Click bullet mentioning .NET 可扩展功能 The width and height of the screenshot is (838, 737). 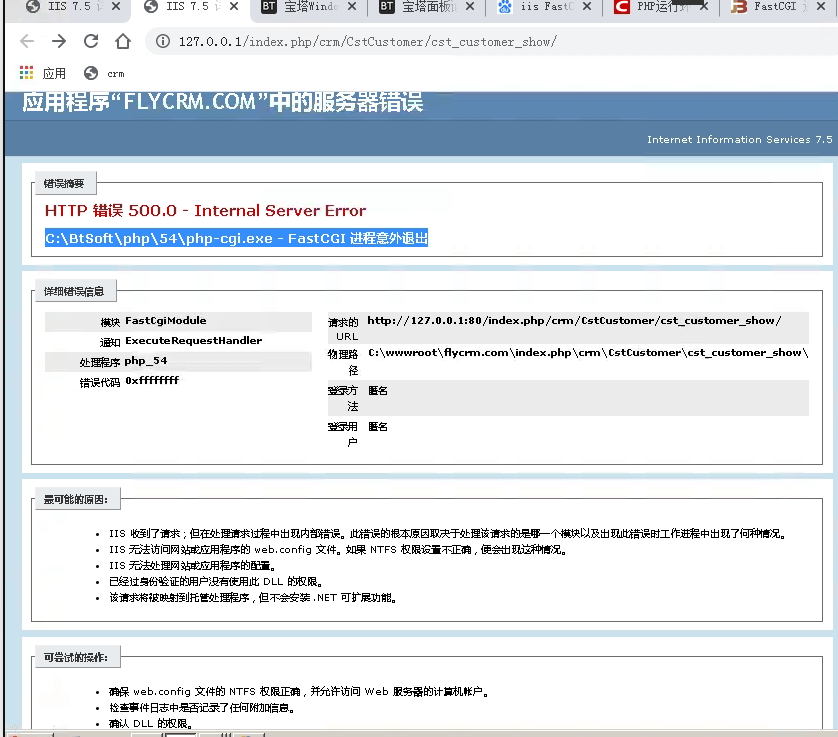pyautogui.click(x=253, y=598)
